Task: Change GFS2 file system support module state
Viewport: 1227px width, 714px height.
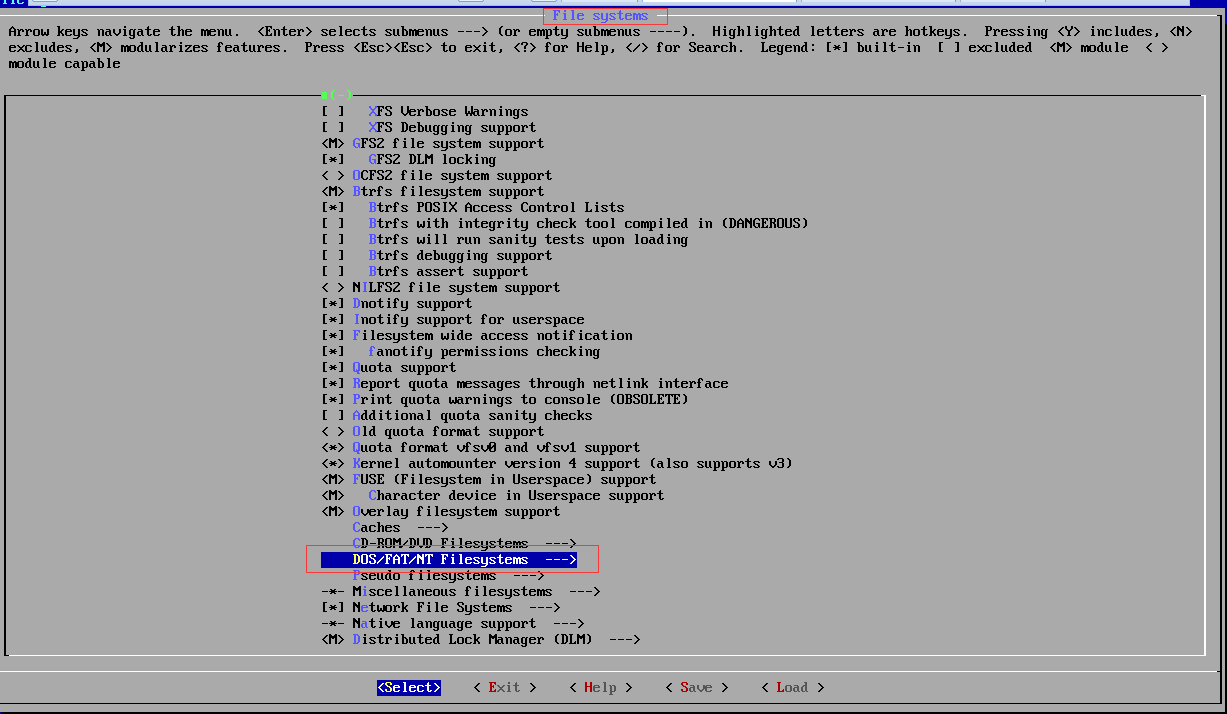Action: point(433,143)
